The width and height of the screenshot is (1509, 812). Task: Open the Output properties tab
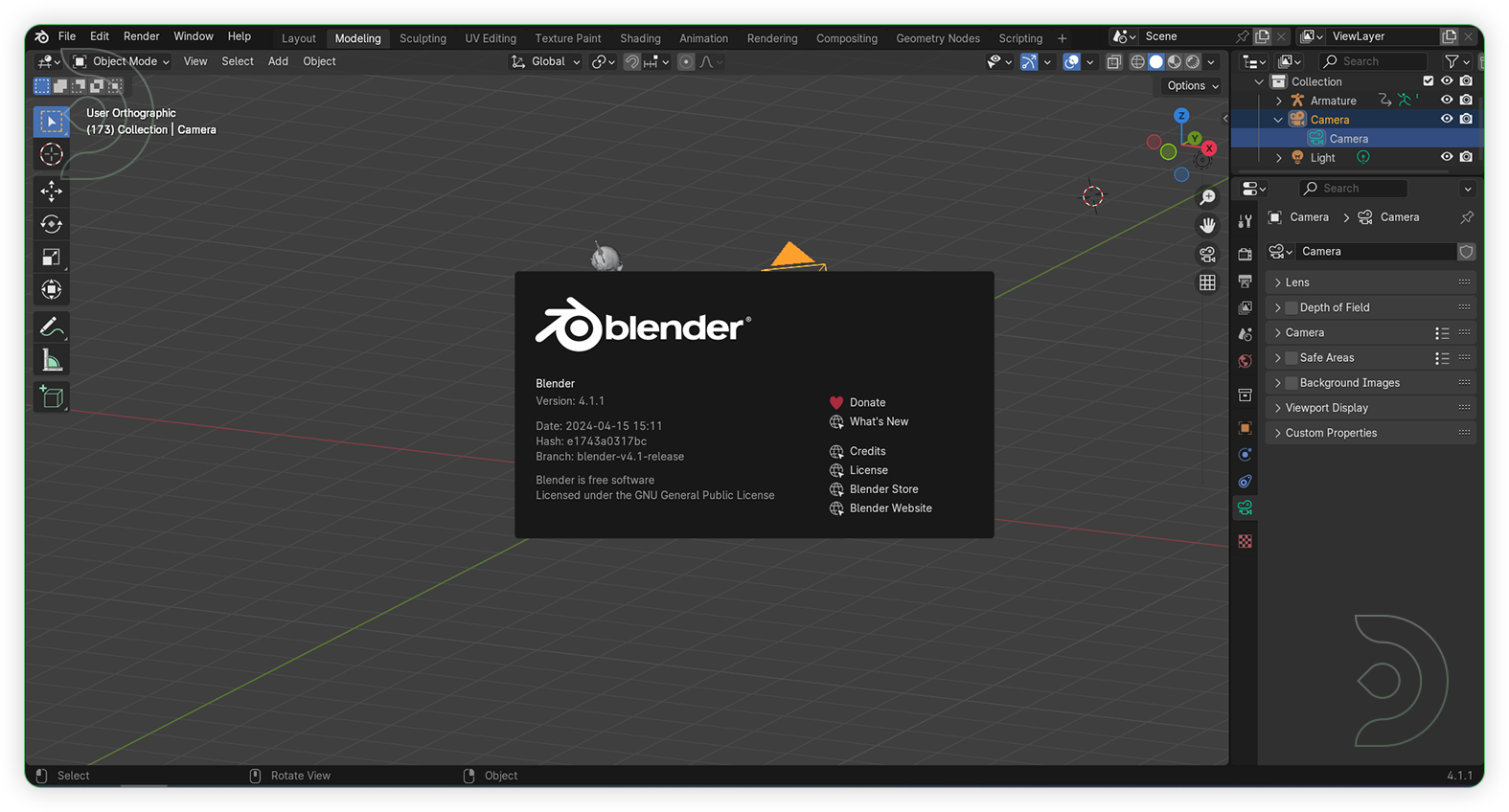[1245, 282]
